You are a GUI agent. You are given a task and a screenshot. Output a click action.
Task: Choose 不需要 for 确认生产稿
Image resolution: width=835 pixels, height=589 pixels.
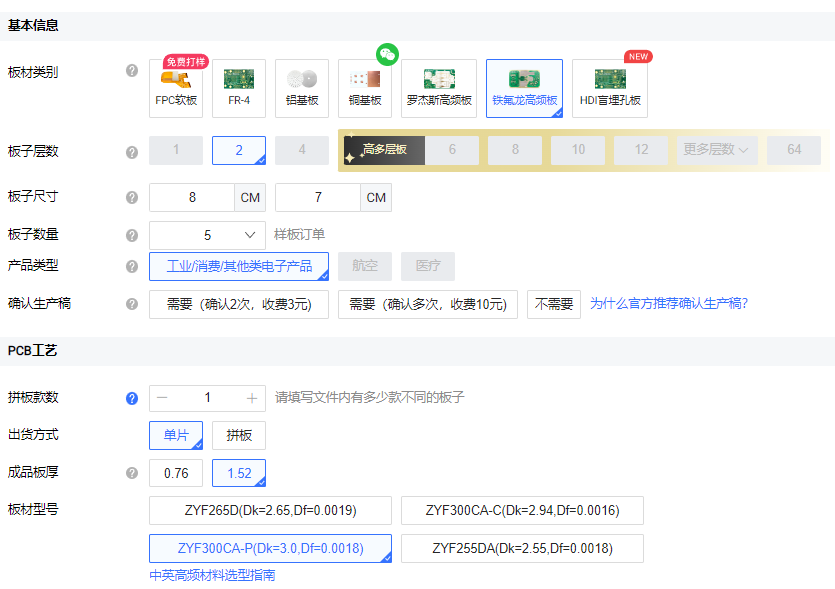point(554,303)
